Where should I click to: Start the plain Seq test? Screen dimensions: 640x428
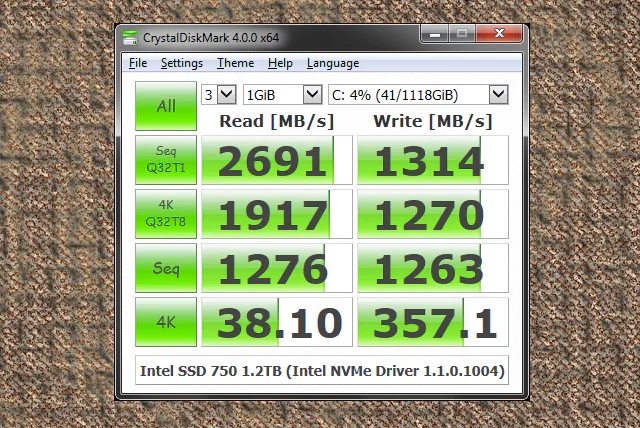[x=166, y=268]
